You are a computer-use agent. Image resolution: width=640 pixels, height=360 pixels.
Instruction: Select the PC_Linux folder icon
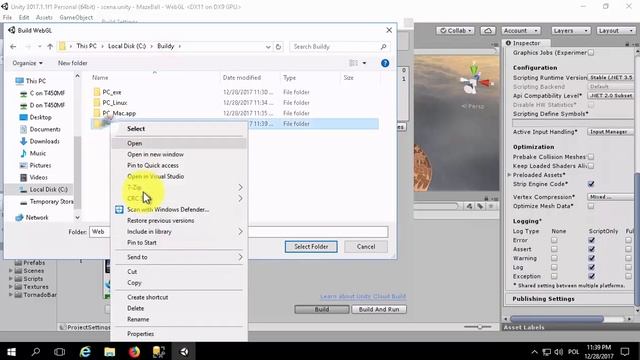tap(97, 102)
